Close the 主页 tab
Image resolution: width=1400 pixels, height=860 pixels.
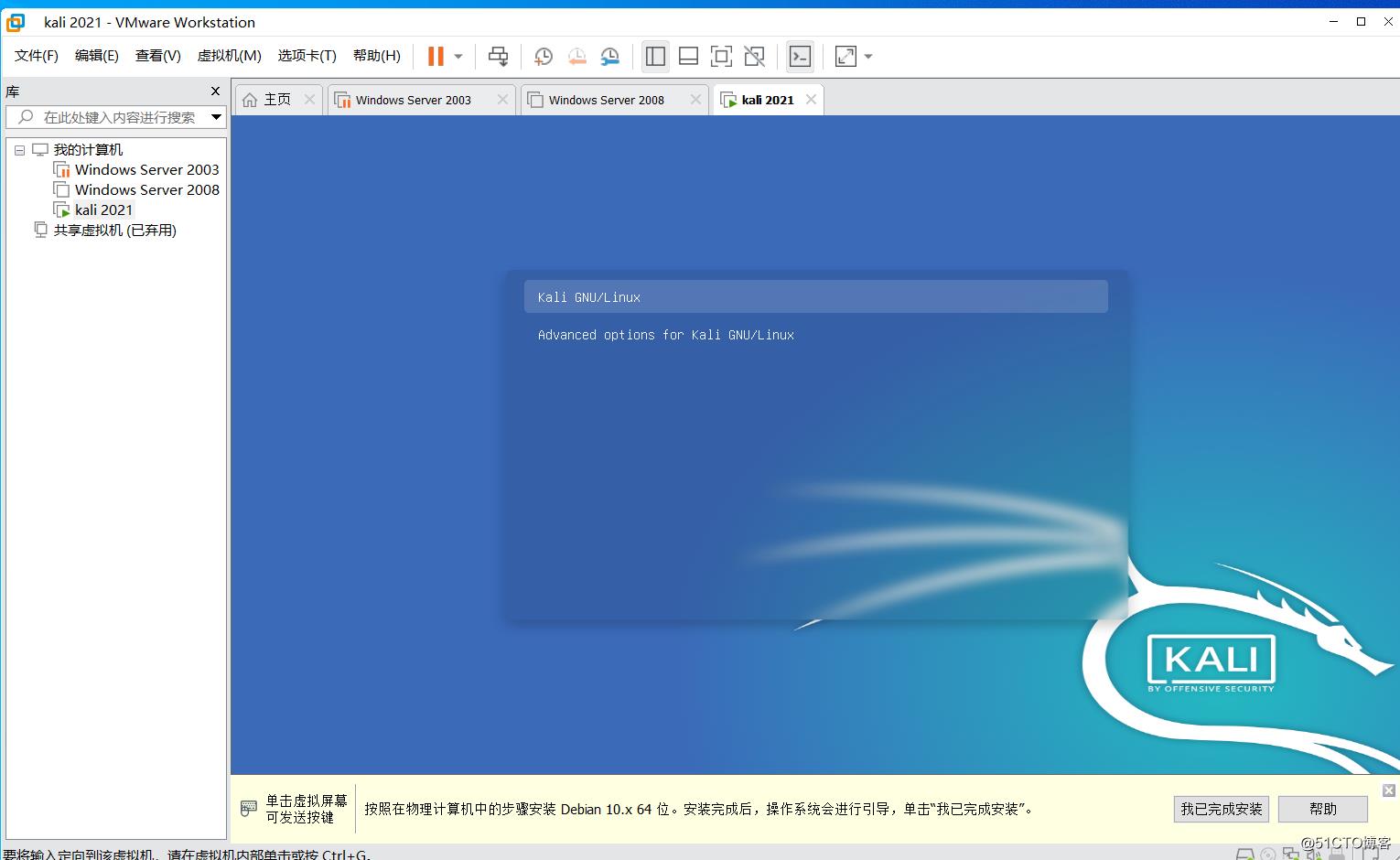click(309, 100)
